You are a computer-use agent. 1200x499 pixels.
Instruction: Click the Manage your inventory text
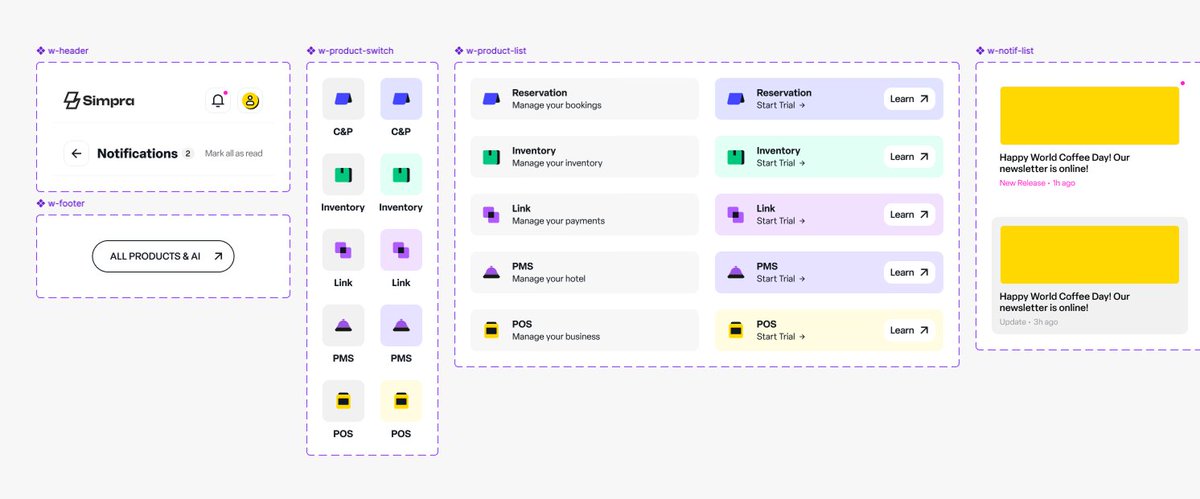[x=557, y=163]
